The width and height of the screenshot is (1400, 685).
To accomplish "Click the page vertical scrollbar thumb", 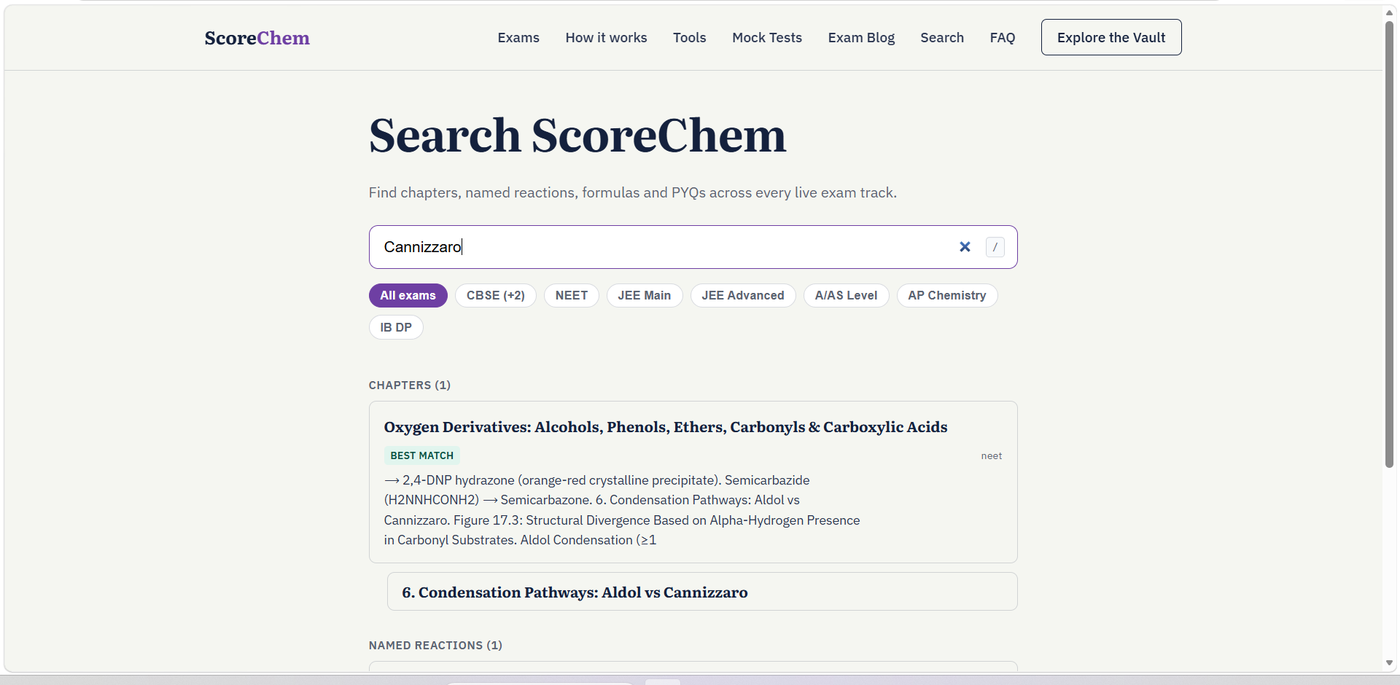I will click(x=1391, y=243).
